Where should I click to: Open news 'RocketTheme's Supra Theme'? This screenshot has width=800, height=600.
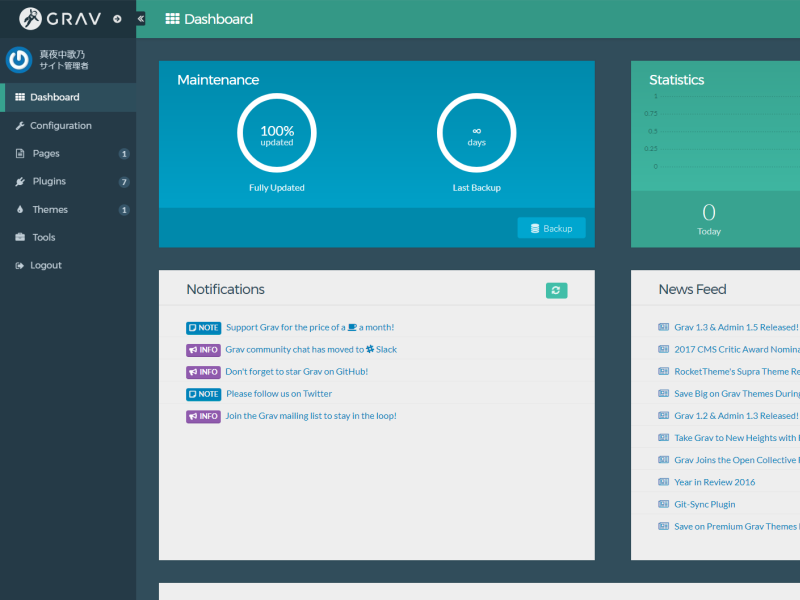737,371
